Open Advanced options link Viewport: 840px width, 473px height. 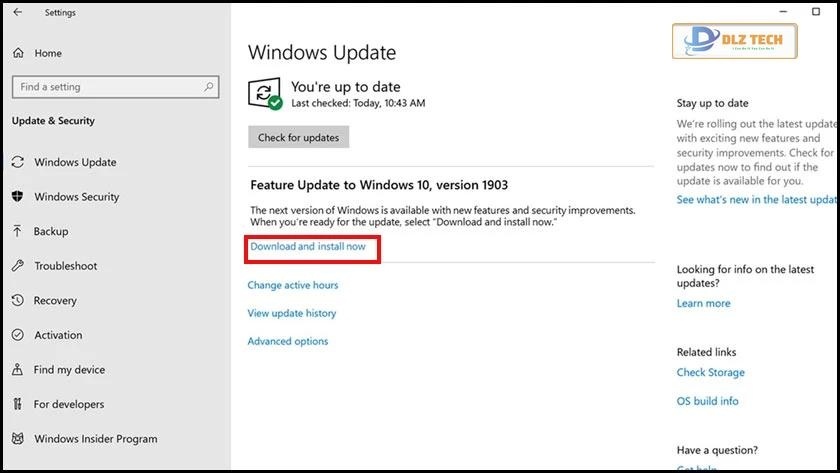tap(288, 341)
